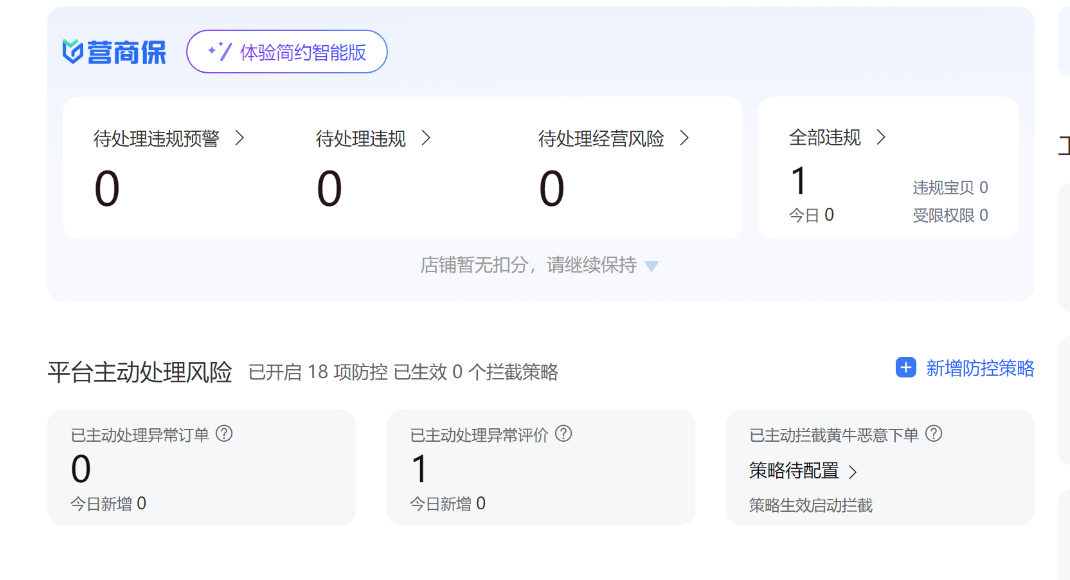1070x580 pixels.
Task: Click the blue plus icon for 新增防控策略
Action: [x=905, y=368]
